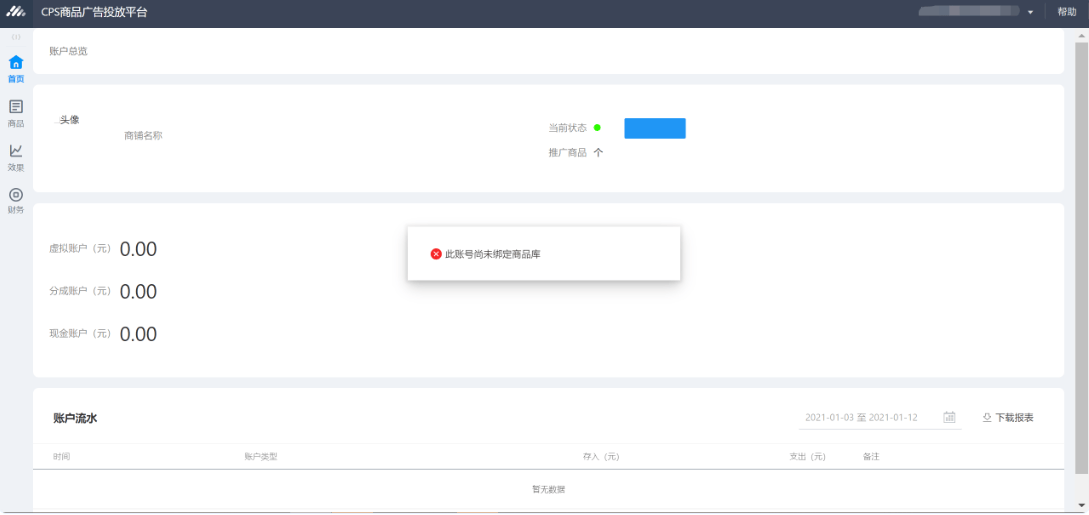Click the 账户总览 heading

click(68, 51)
